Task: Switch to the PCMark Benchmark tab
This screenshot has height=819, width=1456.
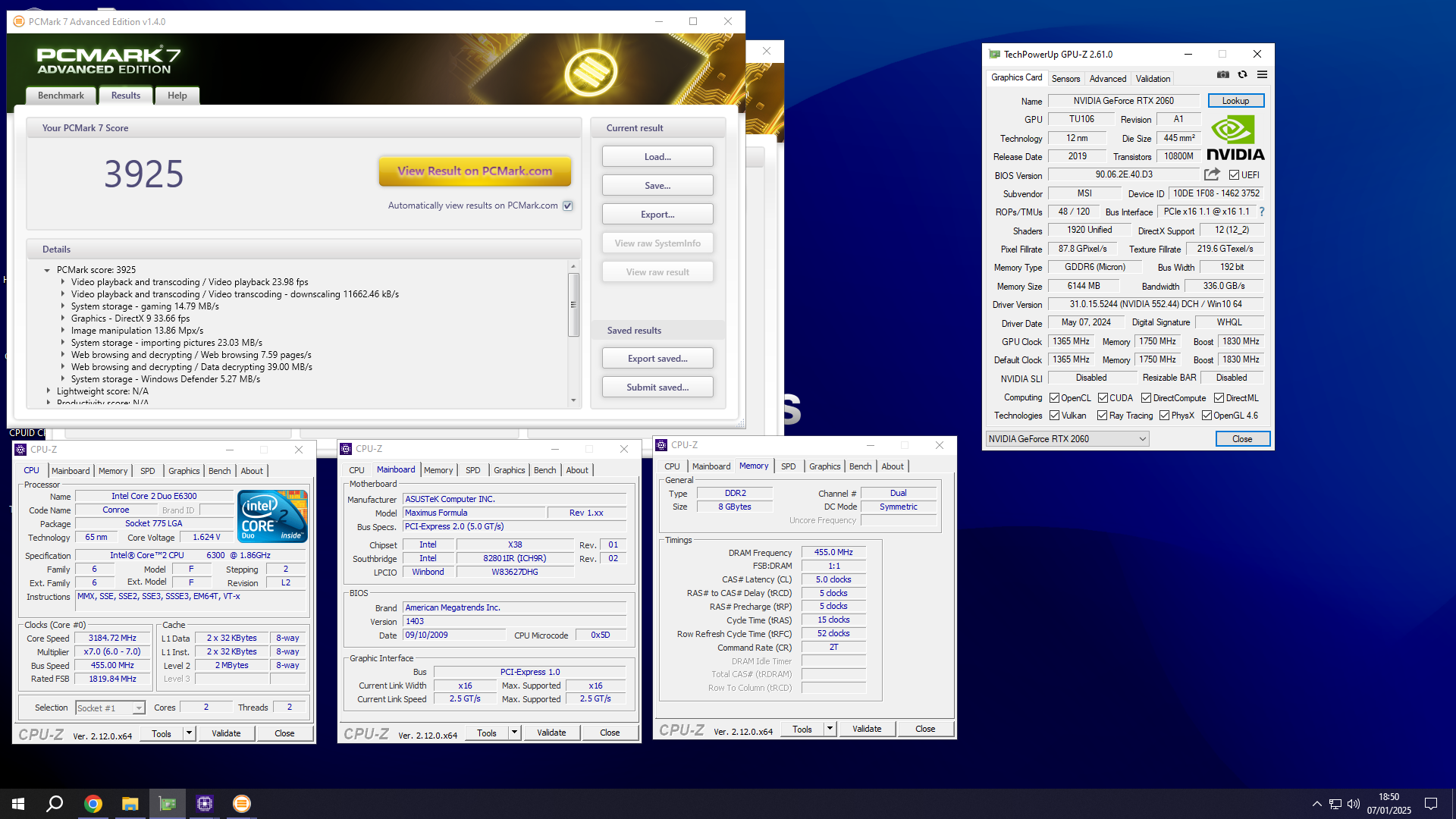Action: click(x=61, y=96)
